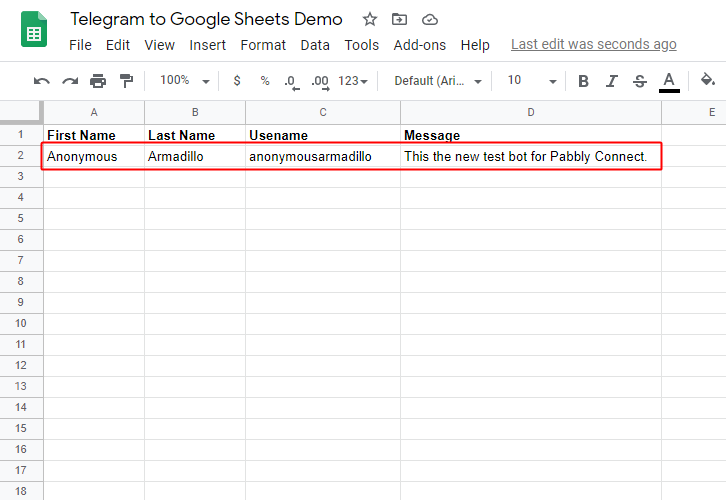This screenshot has height=500, width=726.
Task: Check the cloud save status icon
Action: click(x=430, y=19)
